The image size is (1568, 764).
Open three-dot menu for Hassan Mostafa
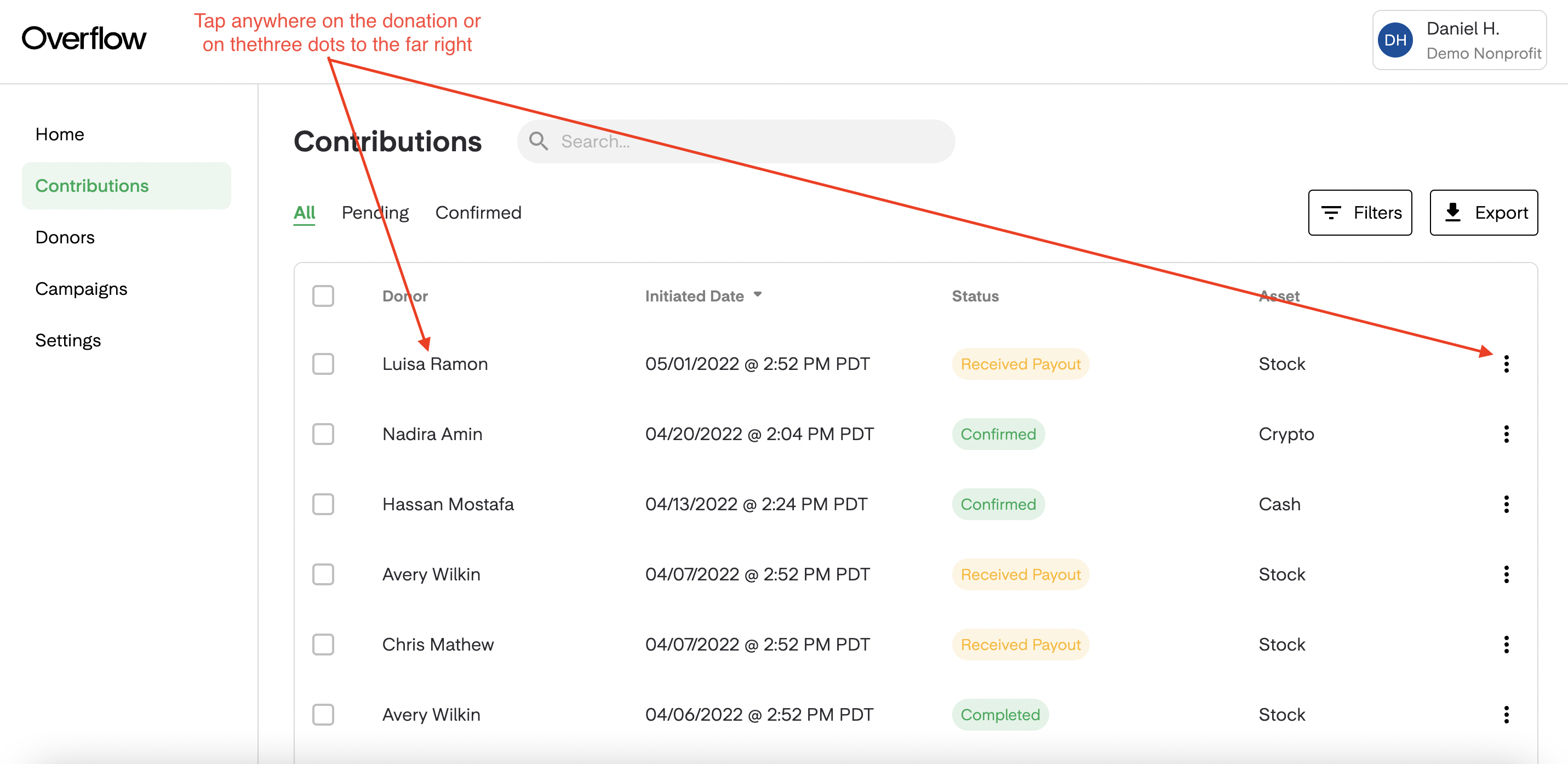pyautogui.click(x=1506, y=504)
